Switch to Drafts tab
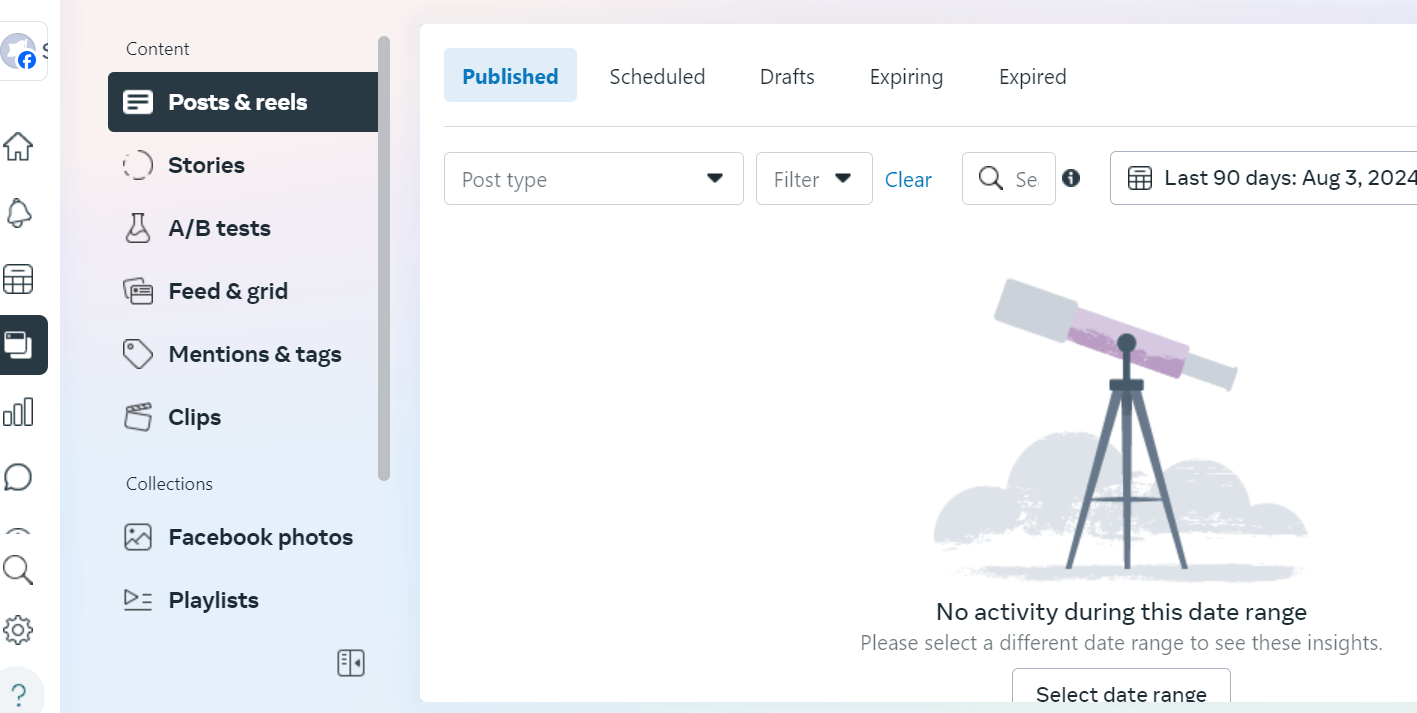 (787, 76)
